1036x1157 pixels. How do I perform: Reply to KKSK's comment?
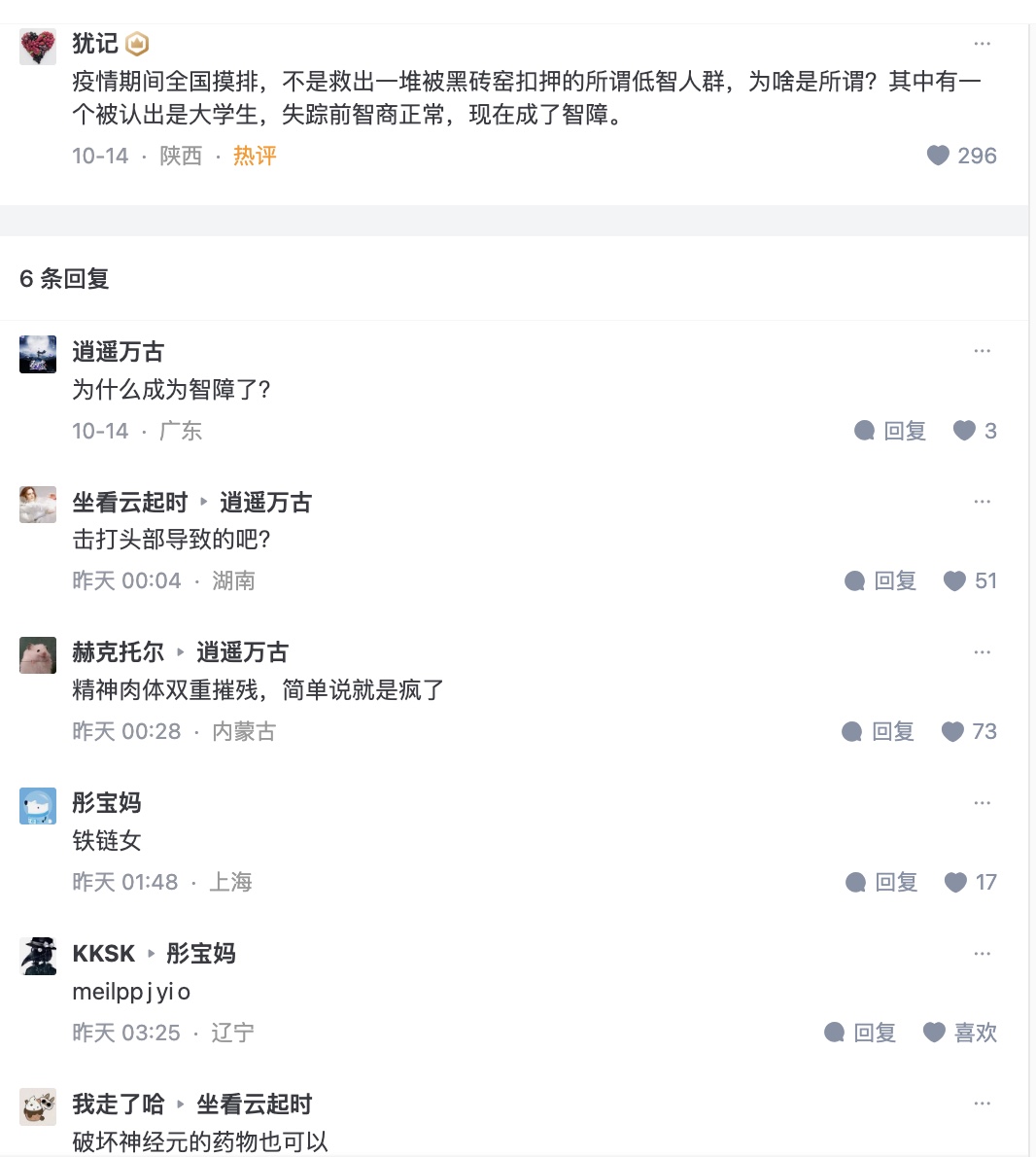[x=860, y=1033]
